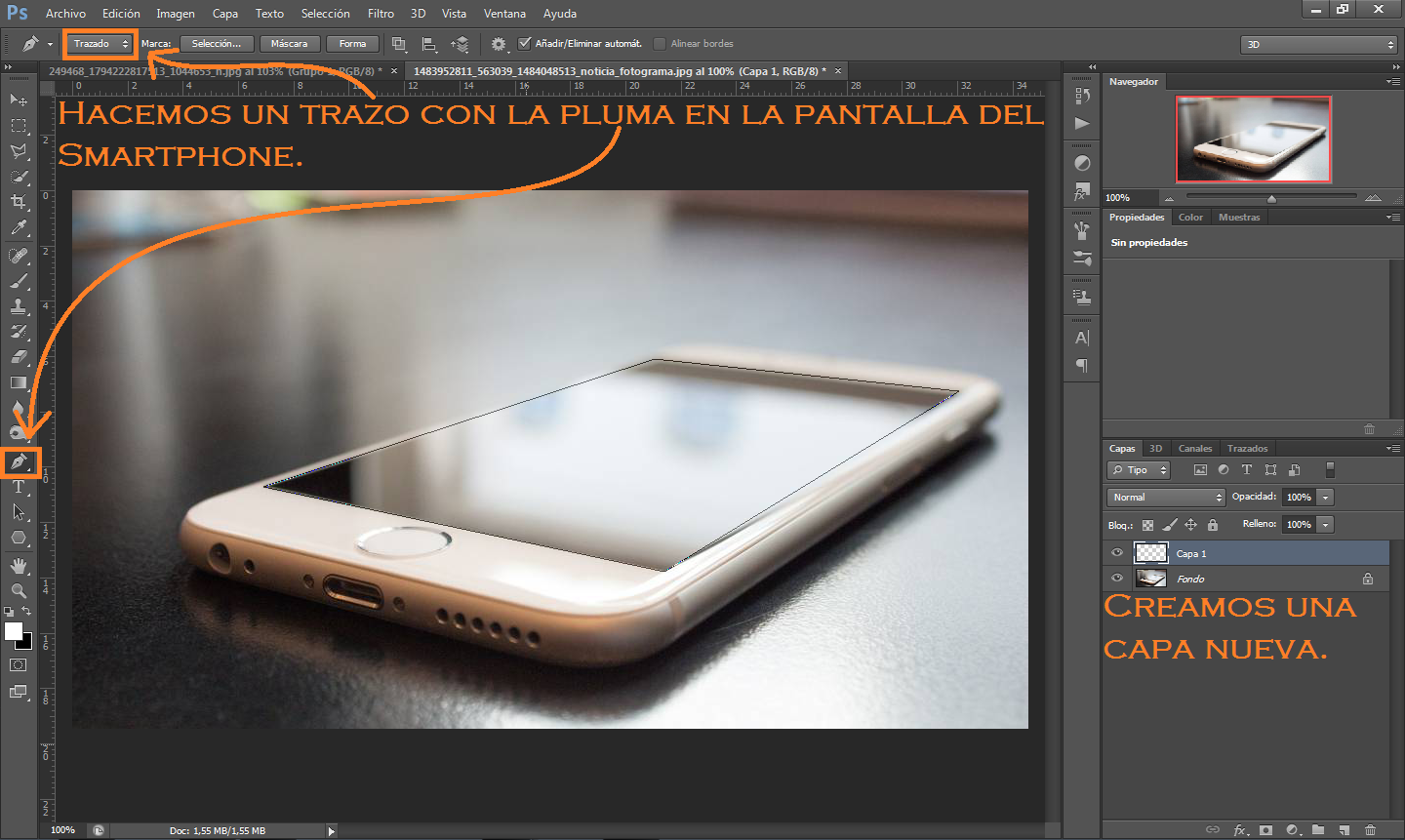Open the Navegador panel flyout menu

(x=1393, y=82)
